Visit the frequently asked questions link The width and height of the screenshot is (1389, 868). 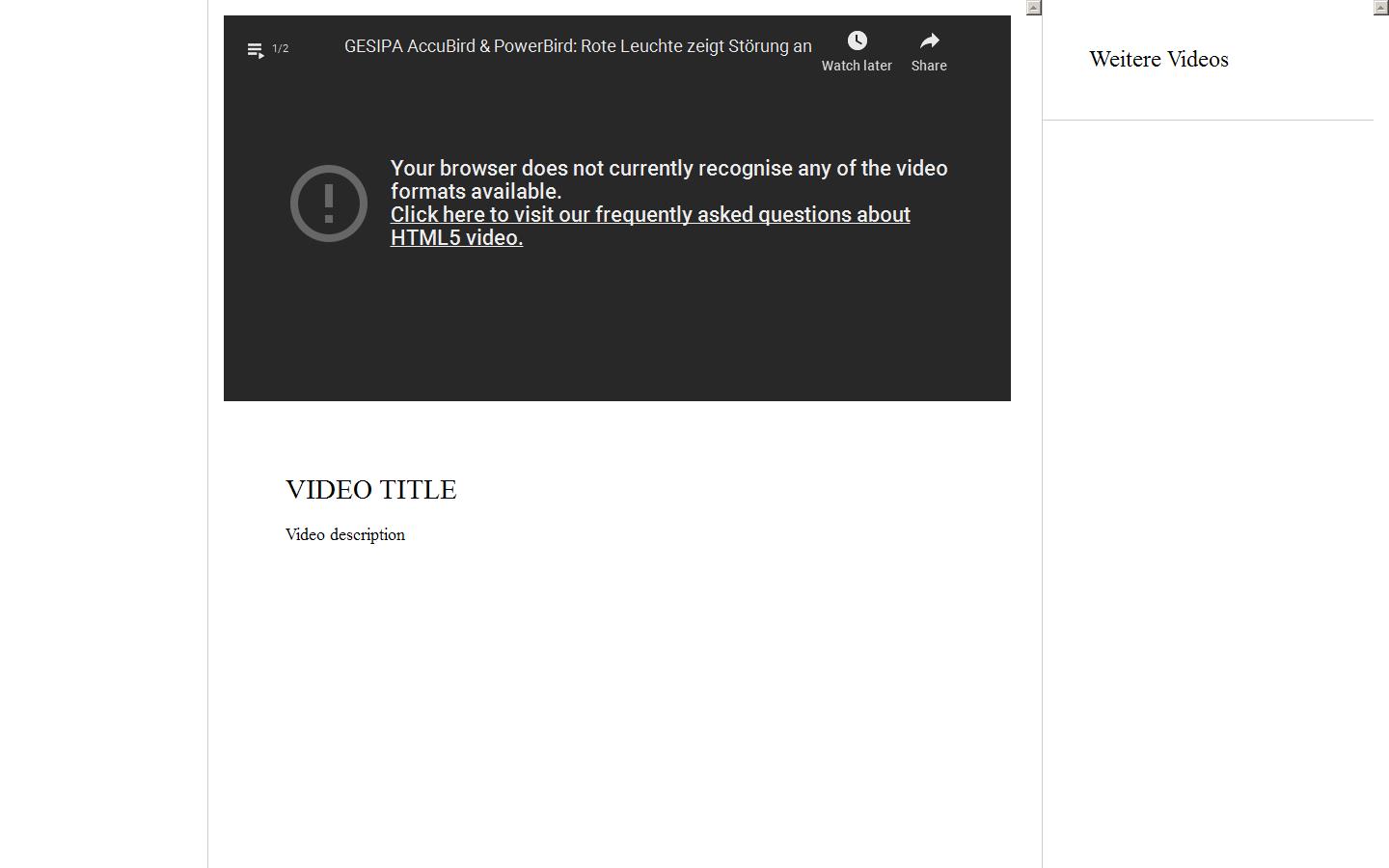[650, 214]
